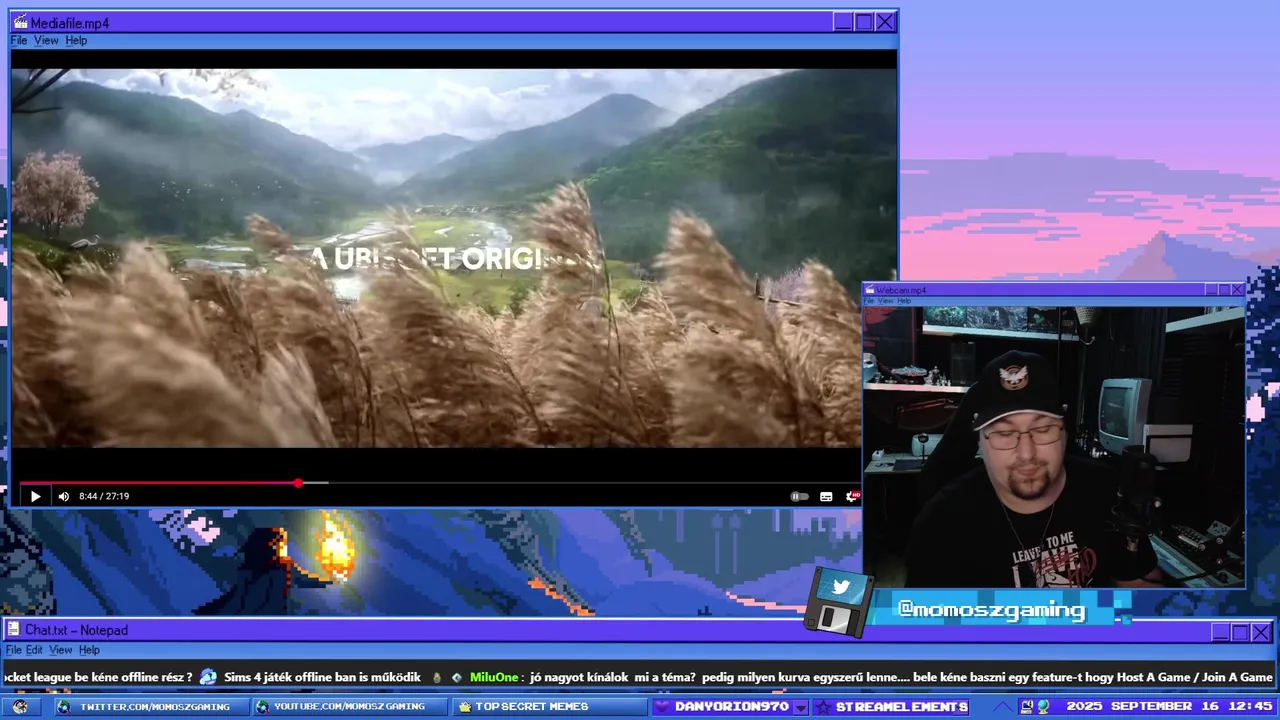Click the MiluOne username in chat
1280x720 pixels.
(x=494, y=677)
